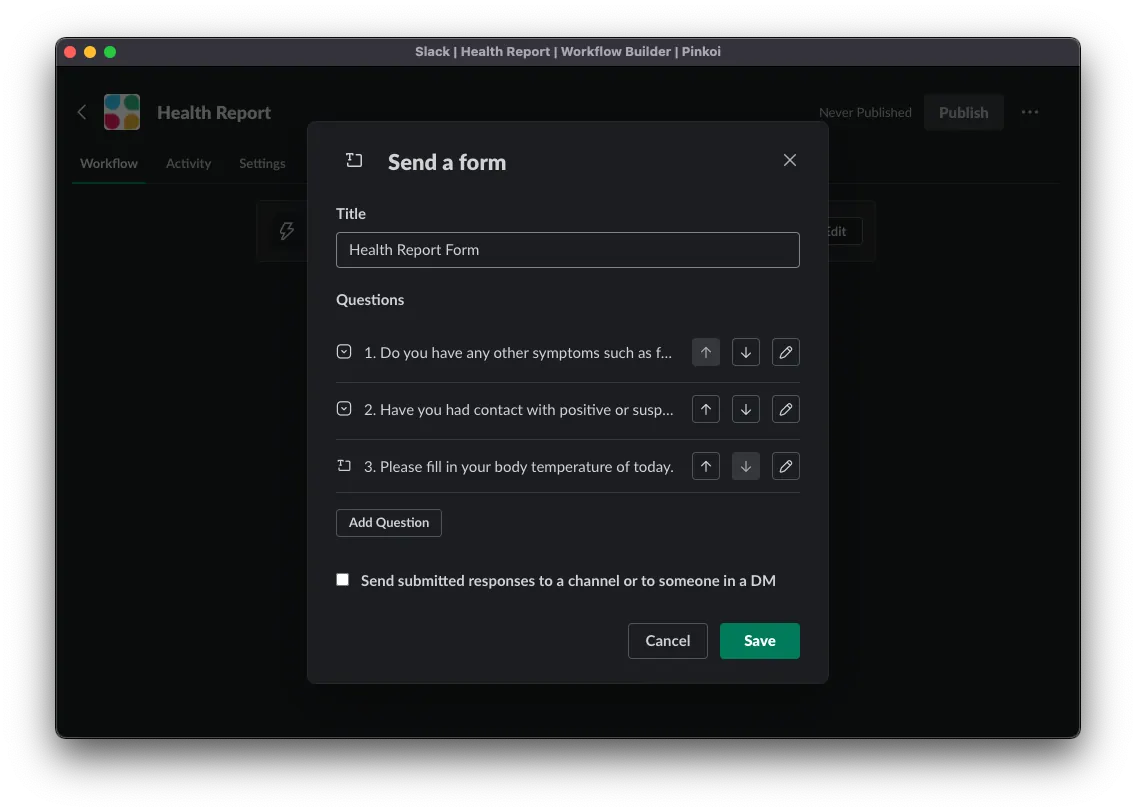Open the three-dot more options menu
Image resolution: width=1136 pixels, height=812 pixels.
tap(1030, 112)
